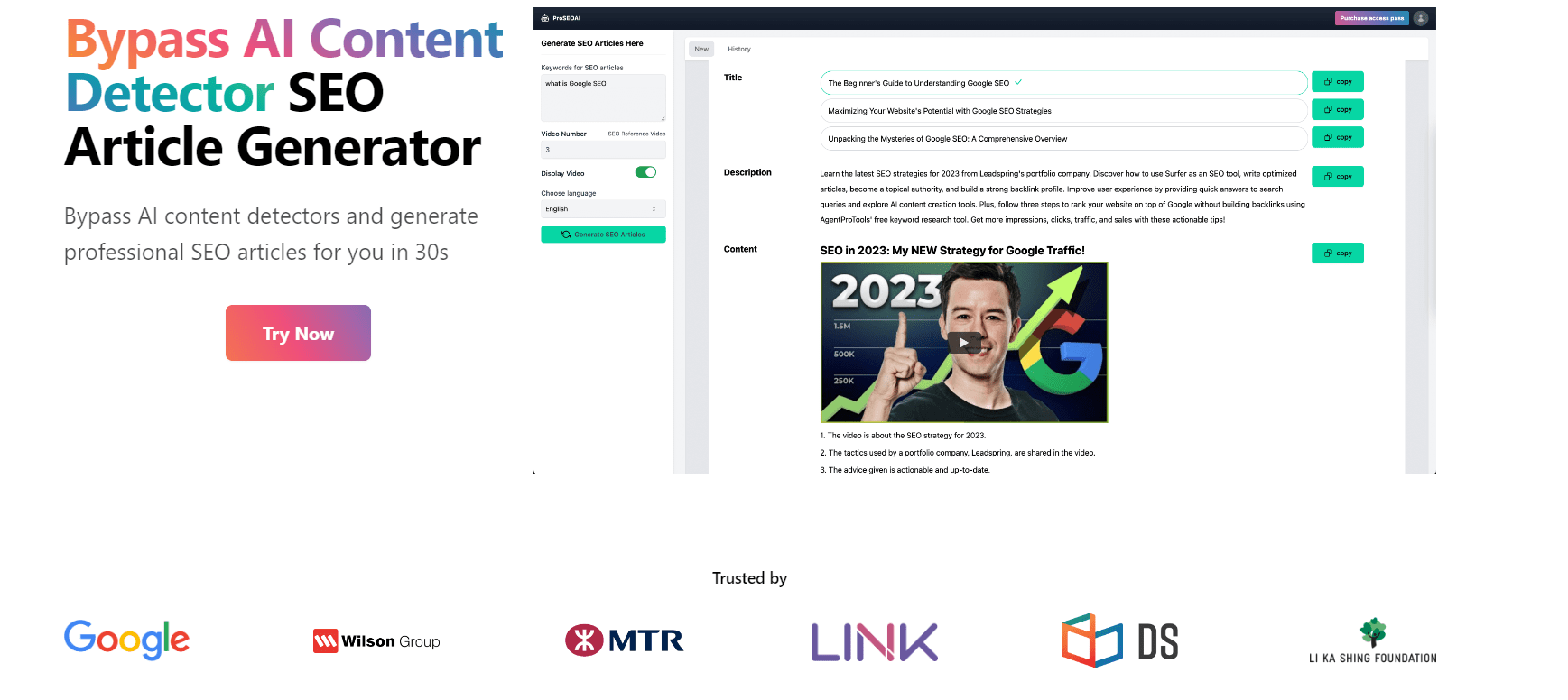Click the LINK logo

874,642
